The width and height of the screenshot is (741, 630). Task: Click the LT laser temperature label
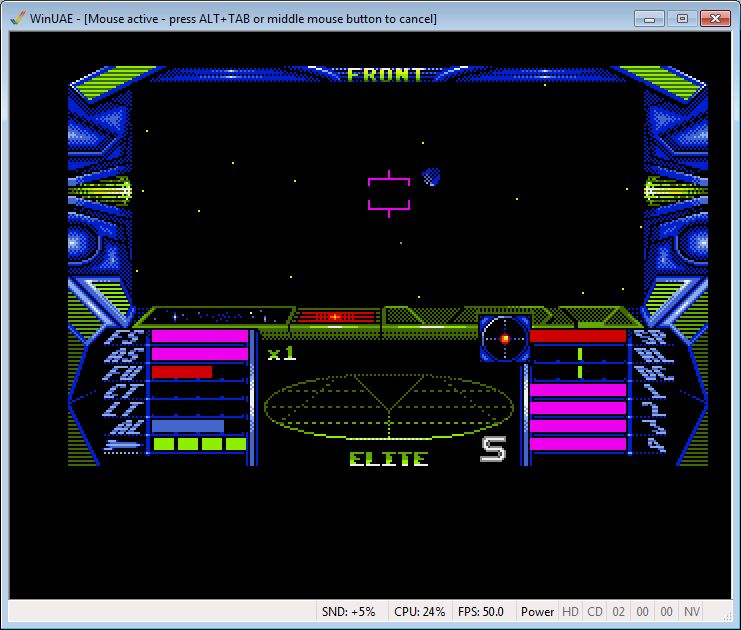pos(124,409)
